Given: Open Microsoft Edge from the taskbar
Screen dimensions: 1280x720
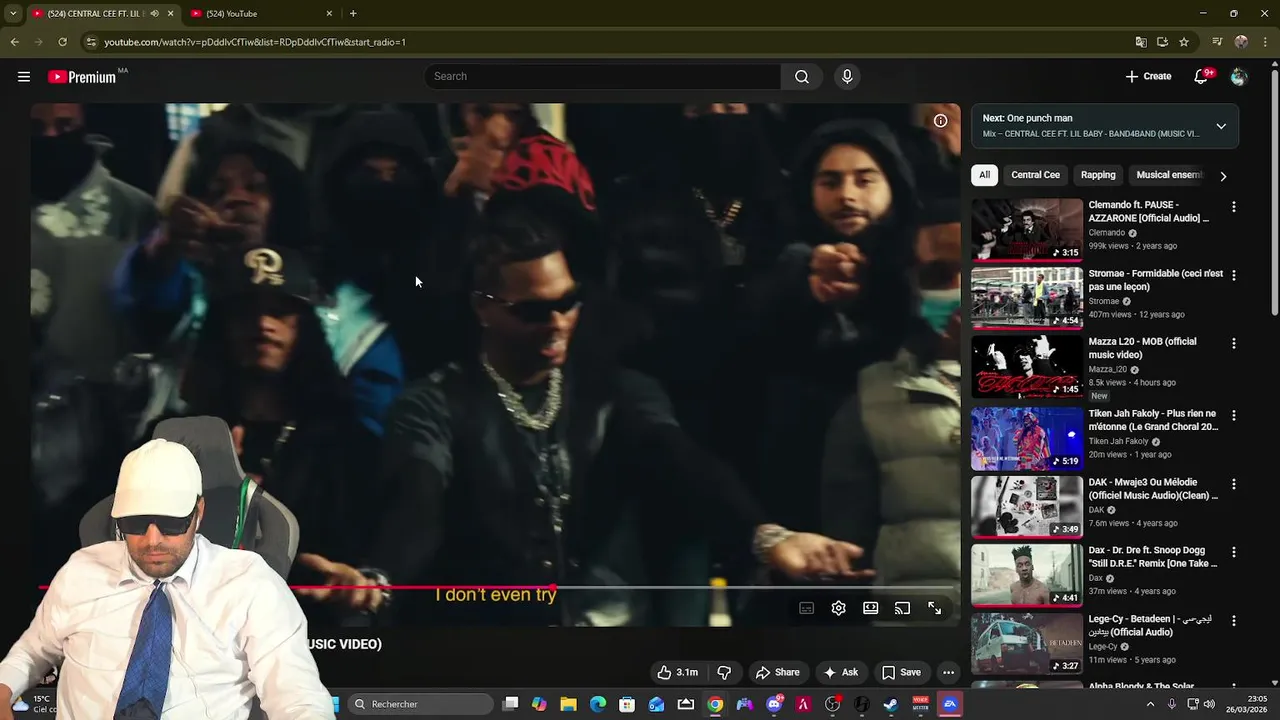Looking at the screenshot, I should [x=598, y=704].
